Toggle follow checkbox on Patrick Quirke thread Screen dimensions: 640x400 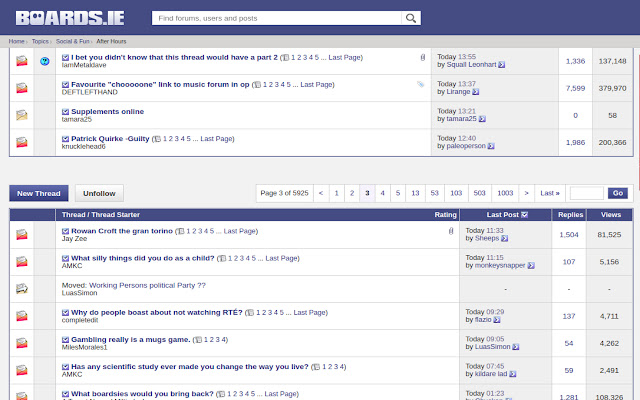point(65,139)
